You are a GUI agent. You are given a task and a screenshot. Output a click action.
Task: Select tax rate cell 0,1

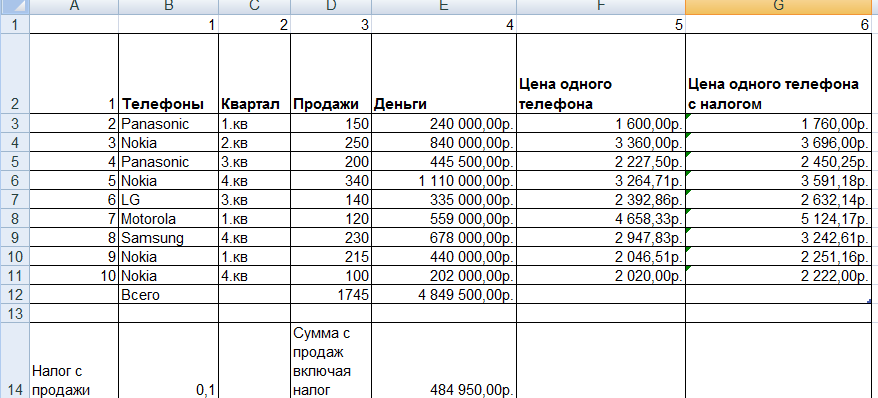click(169, 360)
